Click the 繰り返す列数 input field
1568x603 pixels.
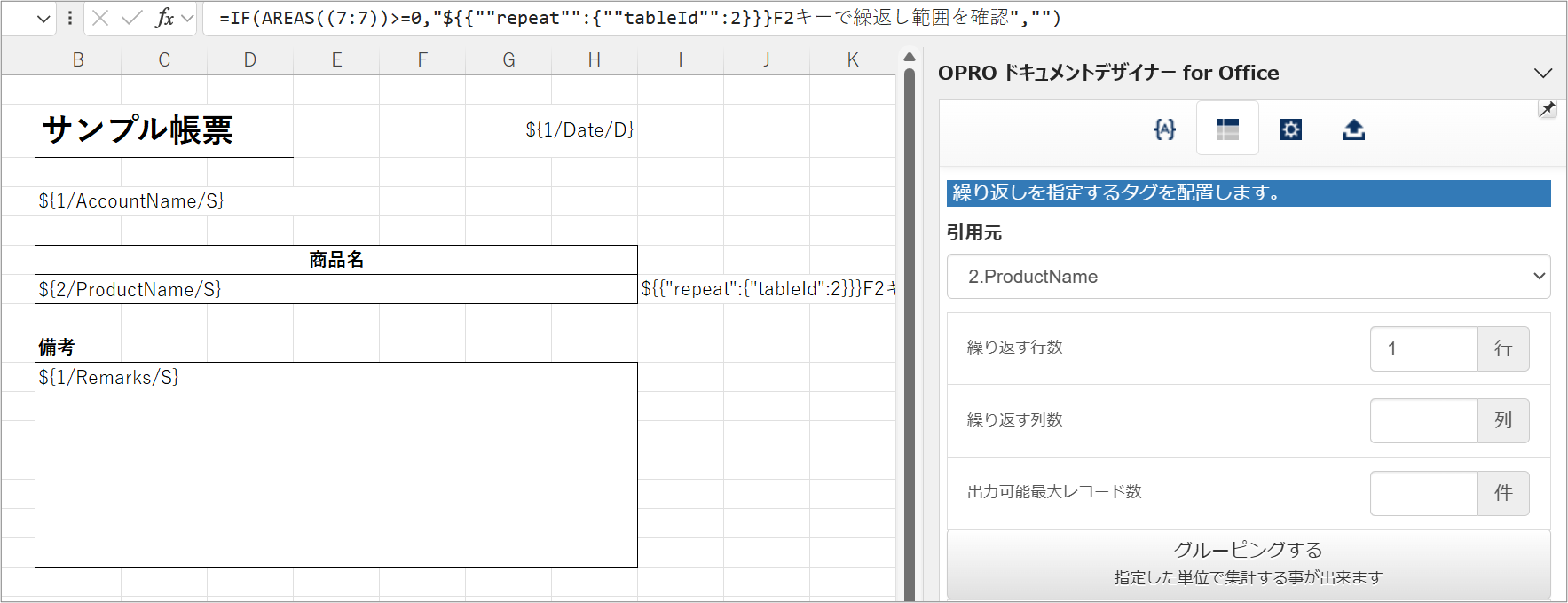pyautogui.click(x=1423, y=420)
